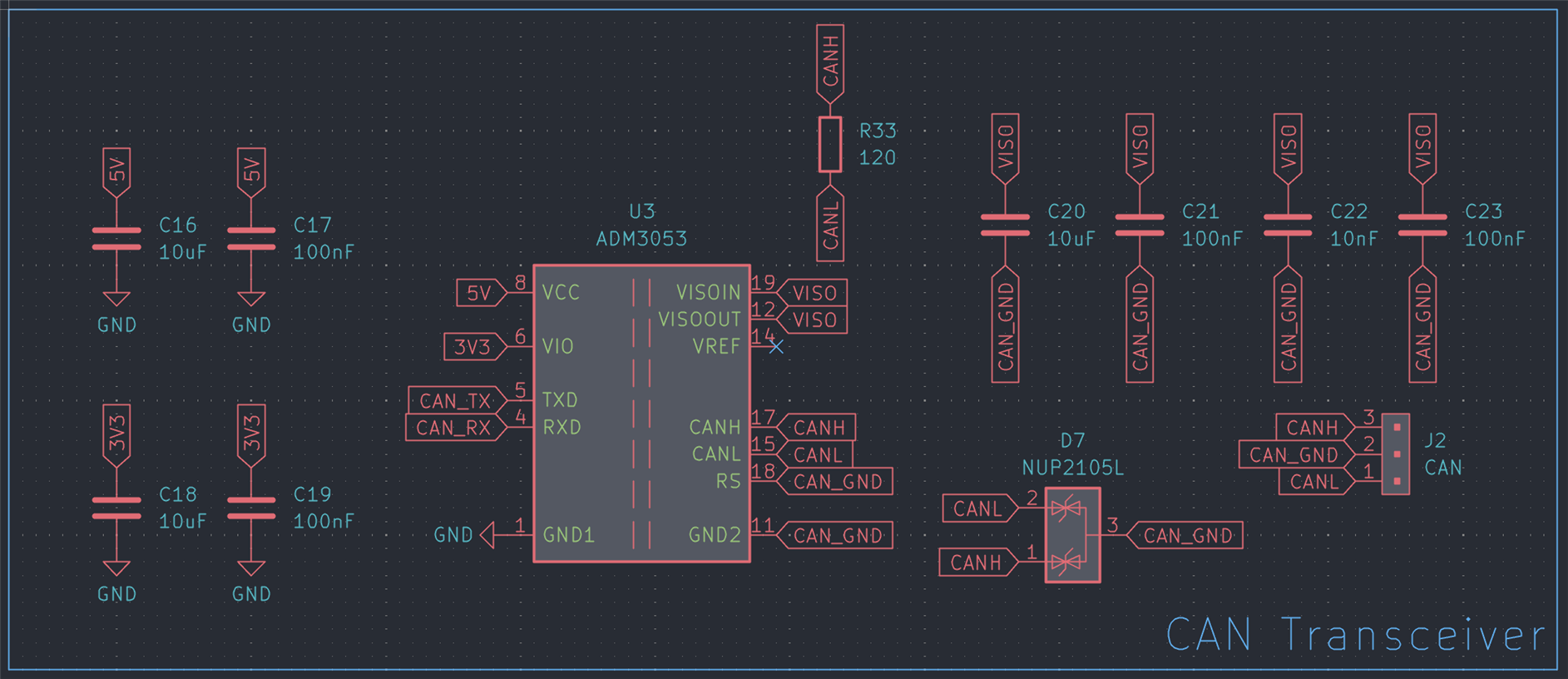Select the ADM3053 U3 chip body
Image resolution: width=1568 pixels, height=679 pixels.
click(x=641, y=414)
